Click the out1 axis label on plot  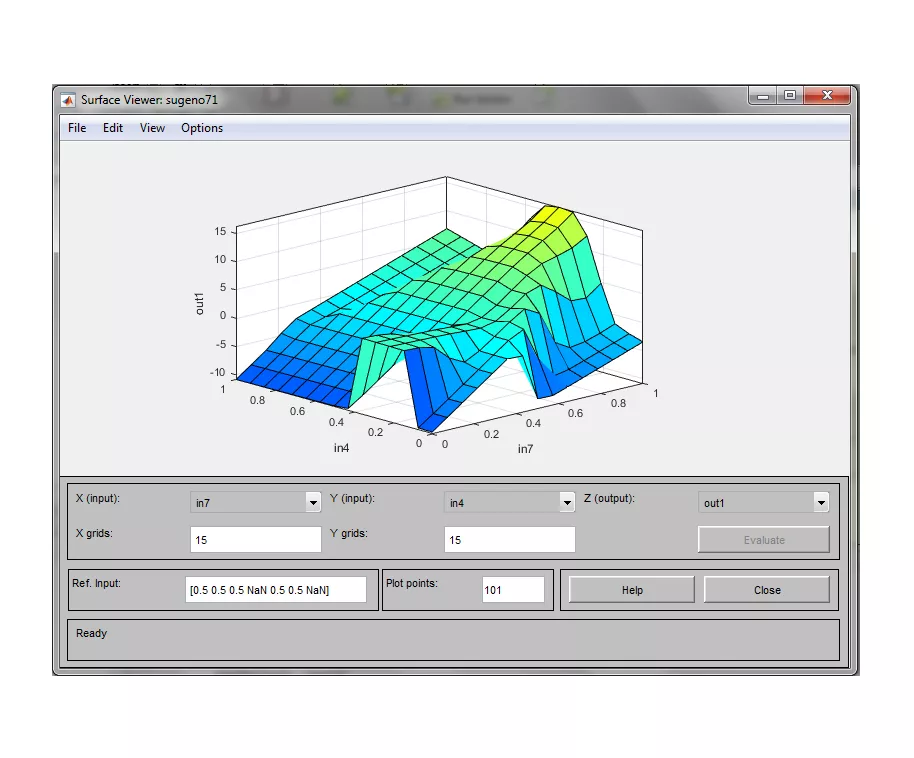[200, 303]
